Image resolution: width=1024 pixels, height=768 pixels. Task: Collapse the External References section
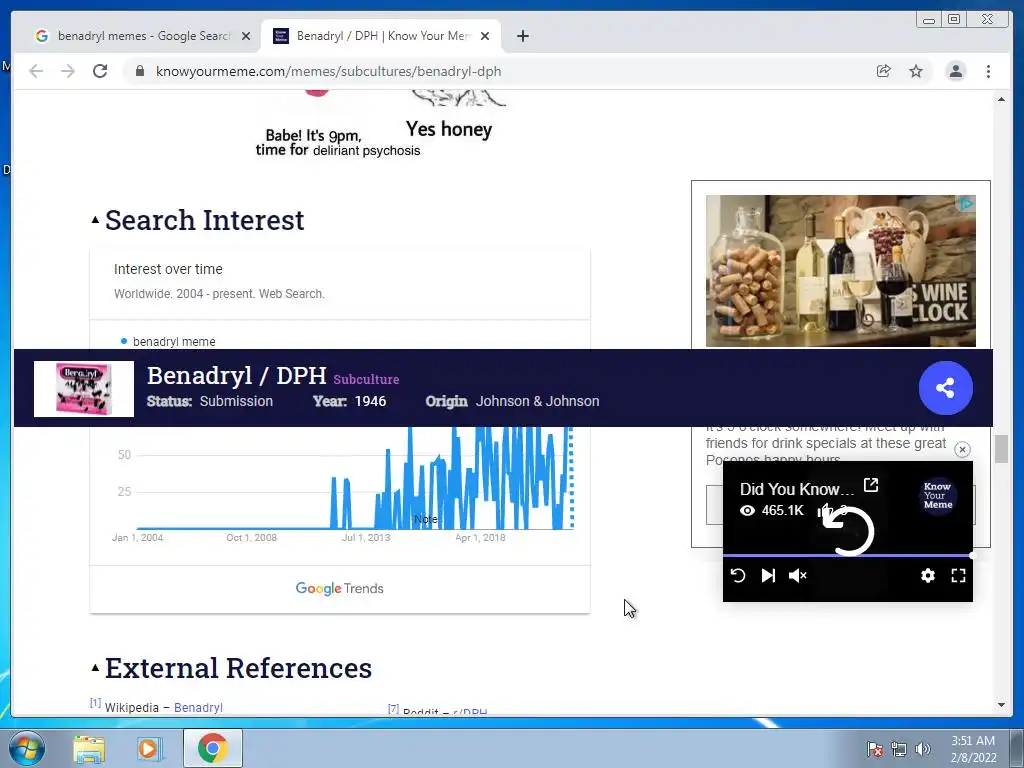point(95,667)
